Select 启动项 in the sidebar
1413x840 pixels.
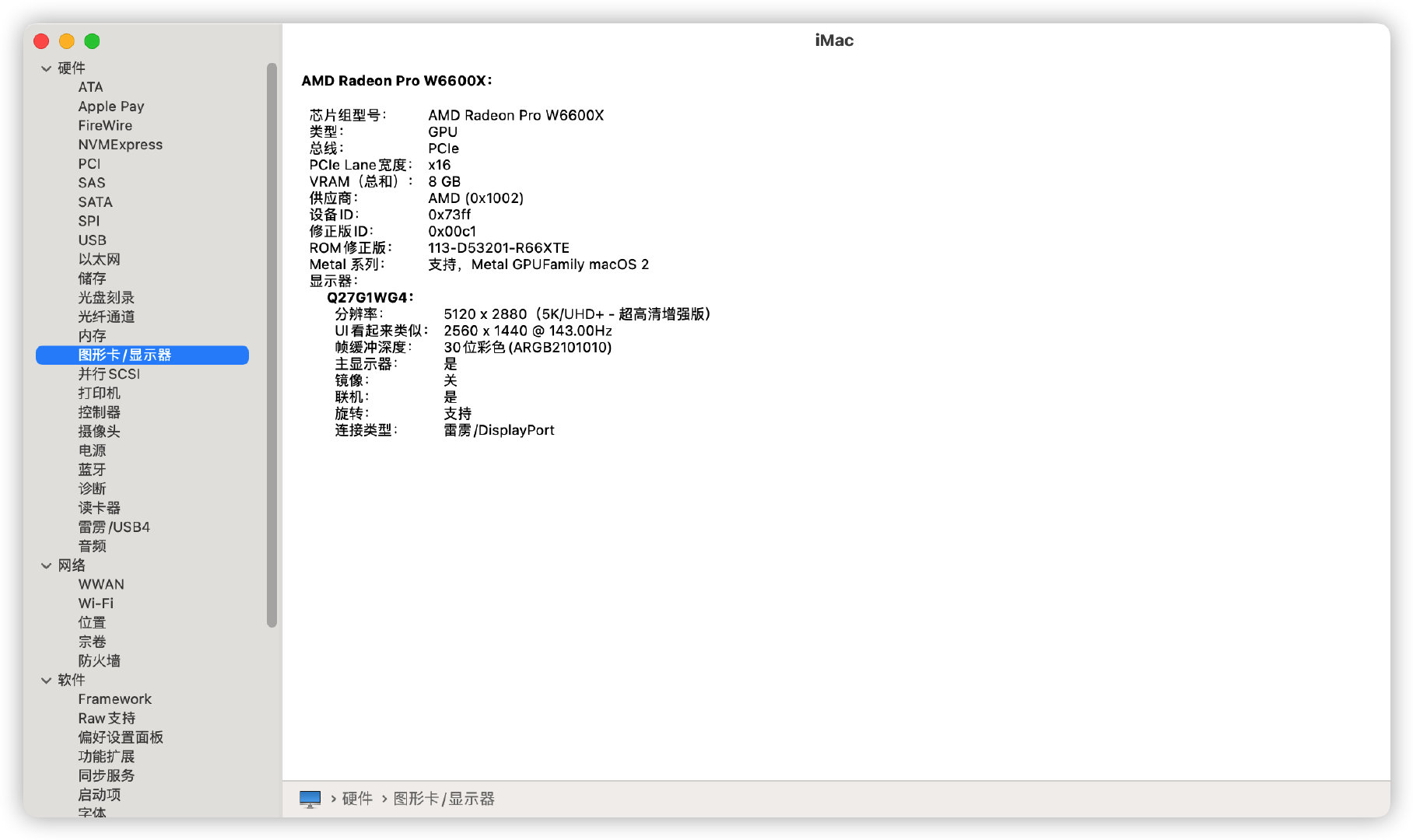(99, 795)
